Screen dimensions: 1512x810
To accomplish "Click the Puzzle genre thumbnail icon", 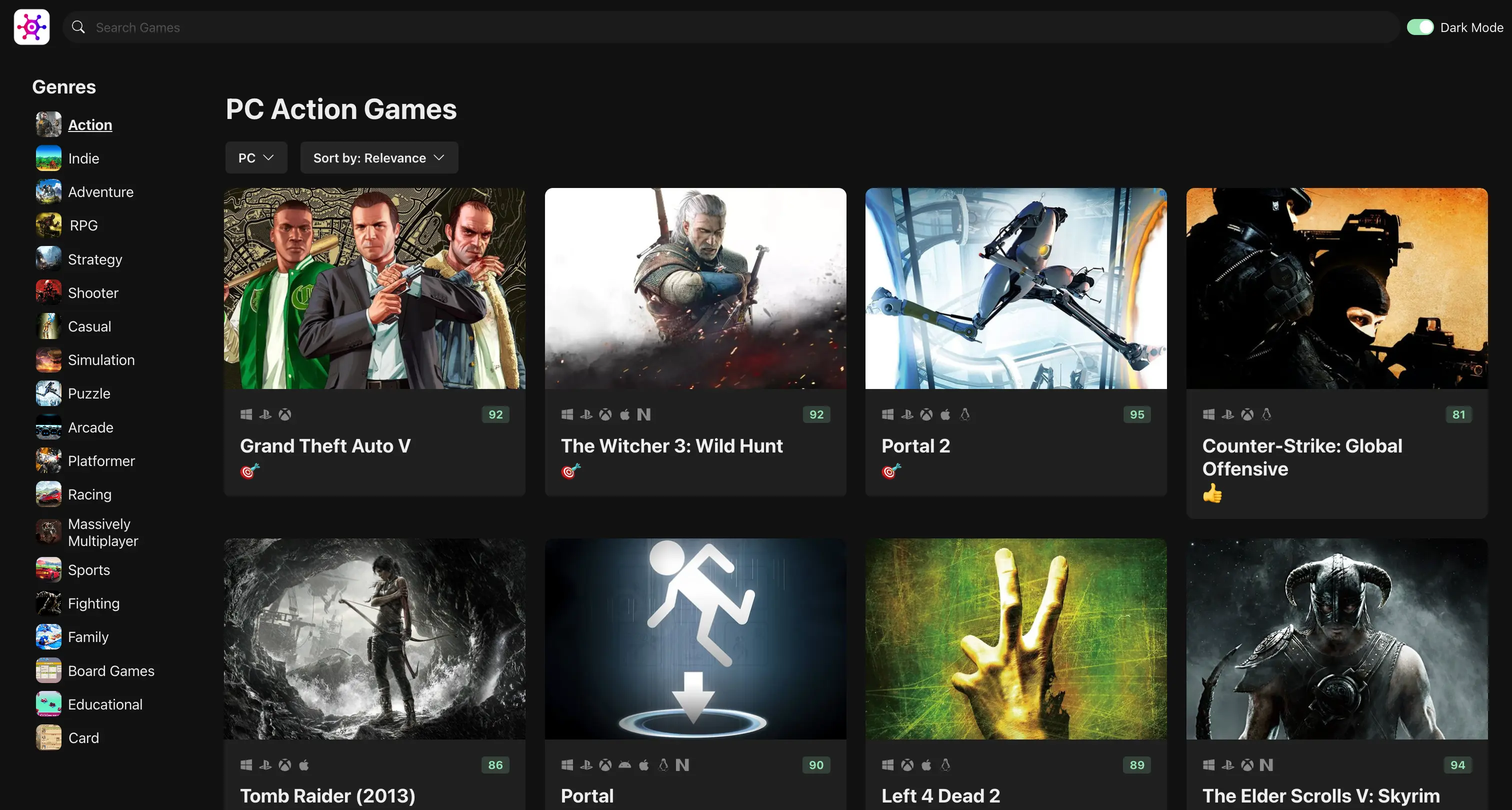I will (x=48, y=393).
